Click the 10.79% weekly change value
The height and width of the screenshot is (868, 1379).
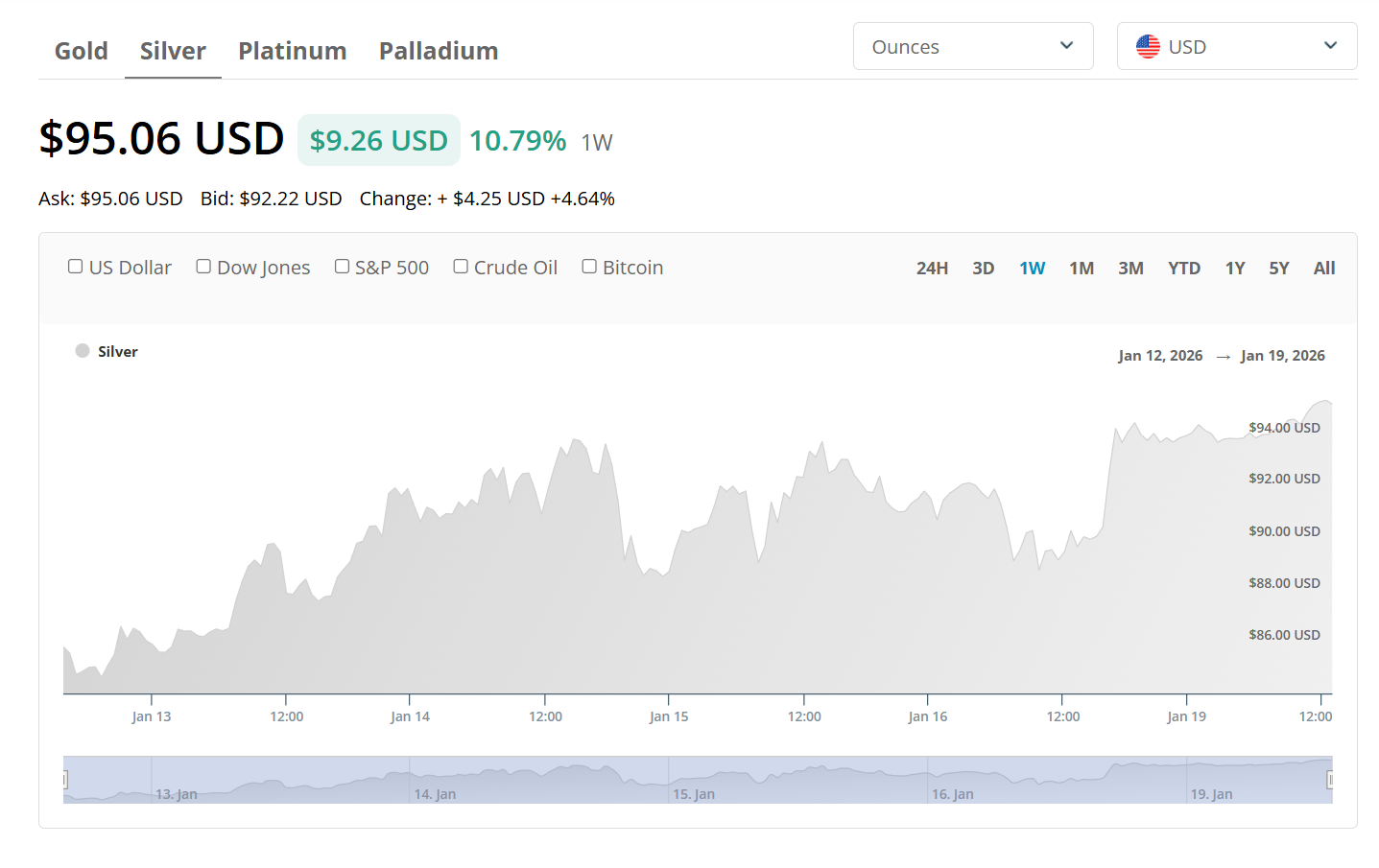point(518,140)
